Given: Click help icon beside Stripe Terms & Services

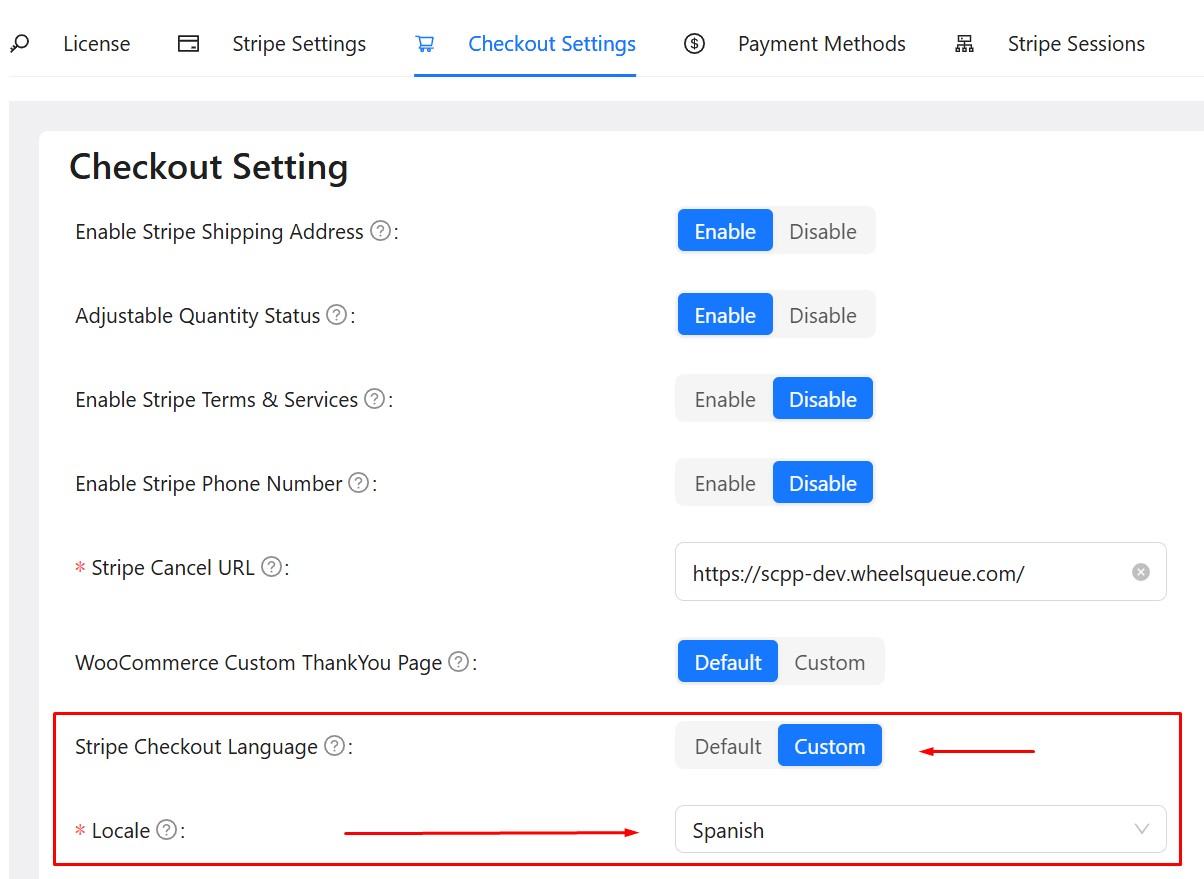Looking at the screenshot, I should tap(374, 399).
